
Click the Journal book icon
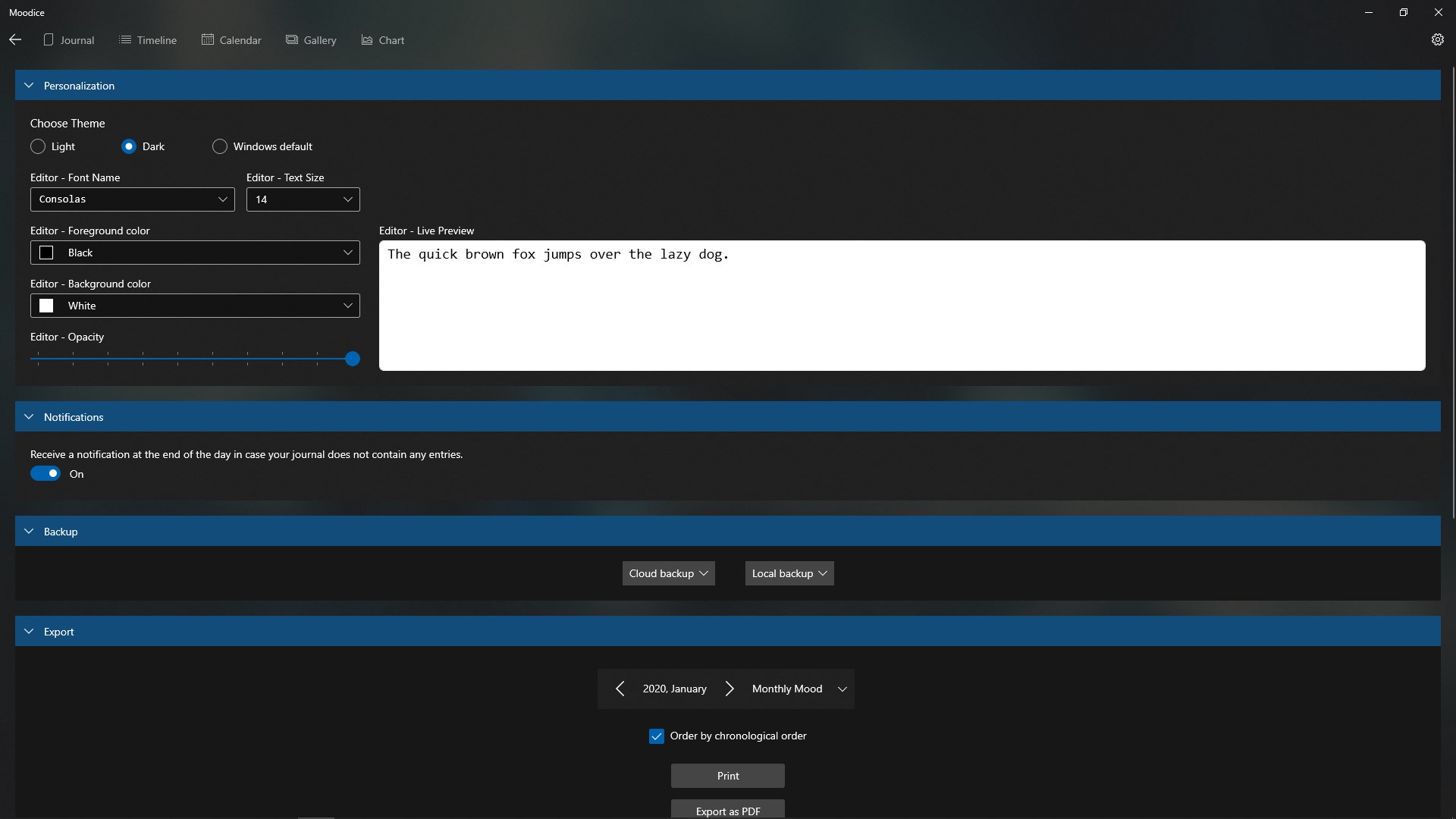pyautogui.click(x=49, y=39)
